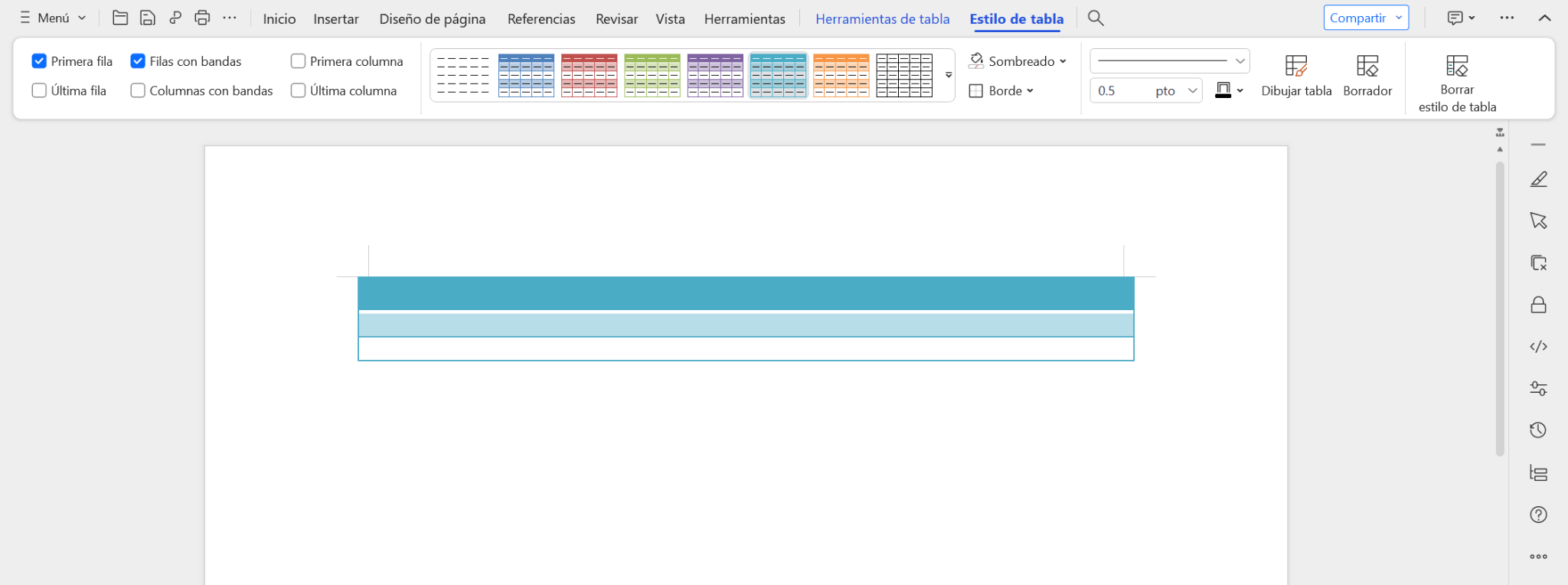Screen dimensions: 1568x585
Task: Apply the green table style
Action: 652,75
